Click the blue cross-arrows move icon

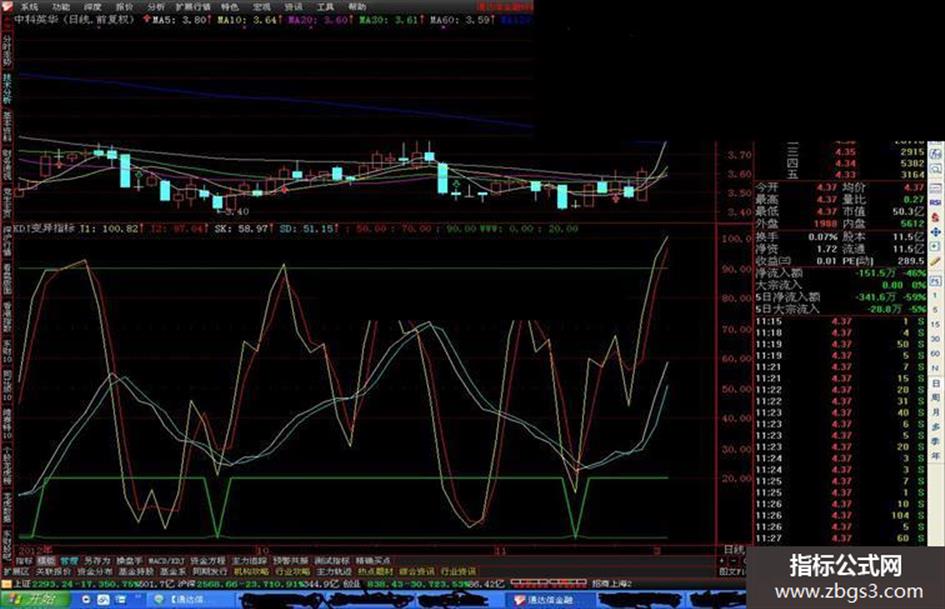pyautogui.click(x=935, y=232)
